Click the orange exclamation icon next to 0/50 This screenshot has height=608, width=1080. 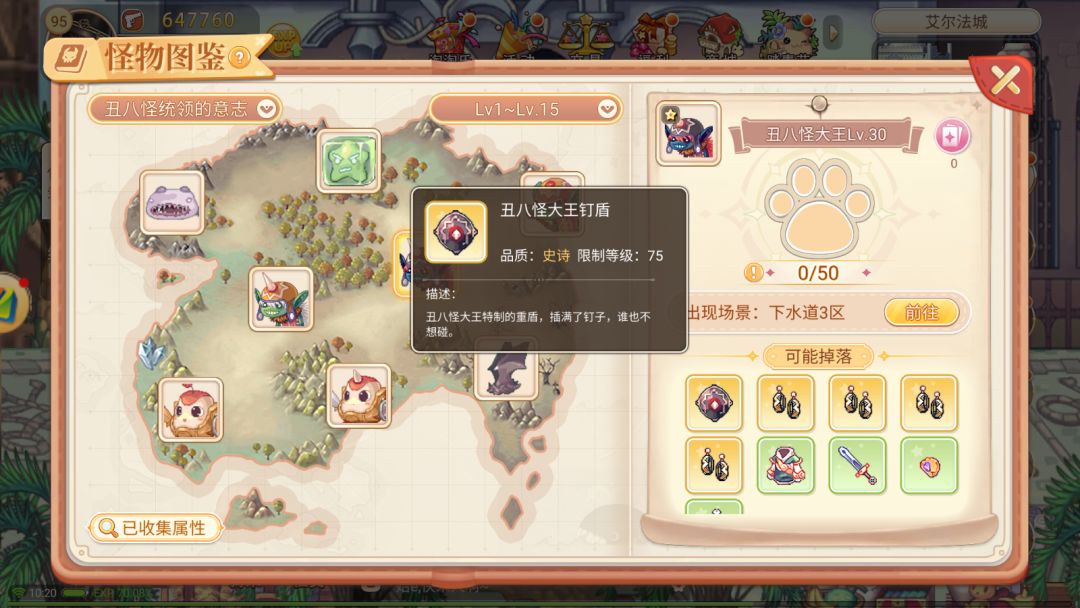(x=754, y=273)
